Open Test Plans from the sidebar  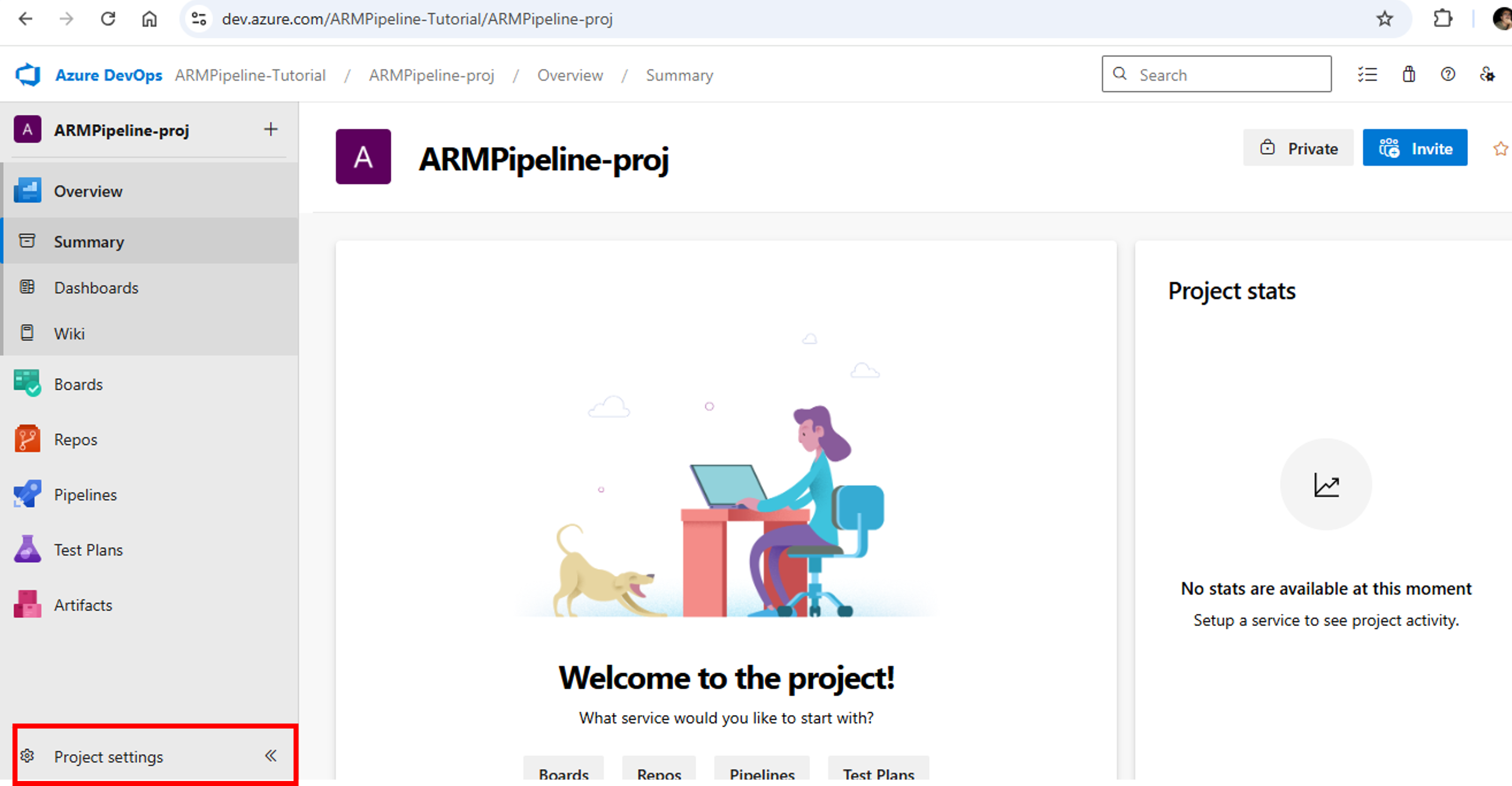88,550
